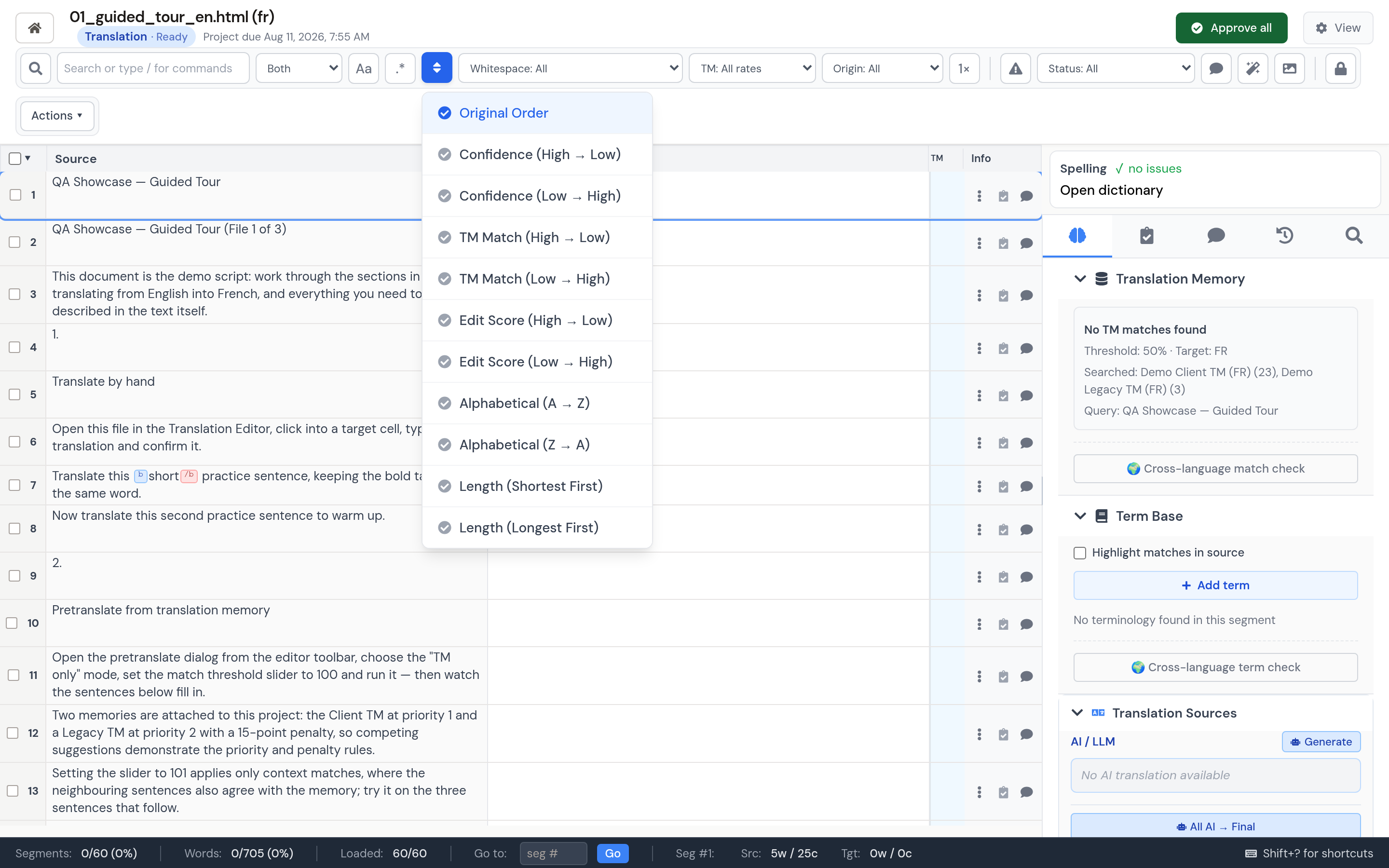
Task: Click the warning triangle filter icon
Action: [1015, 68]
